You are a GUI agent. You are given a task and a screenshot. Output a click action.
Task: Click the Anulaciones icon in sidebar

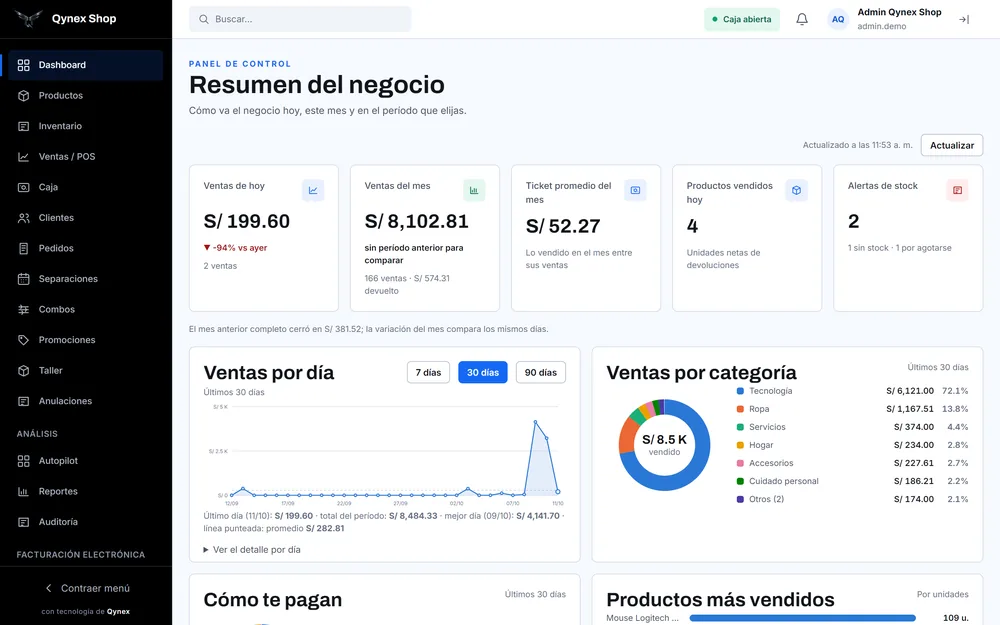(x=24, y=401)
